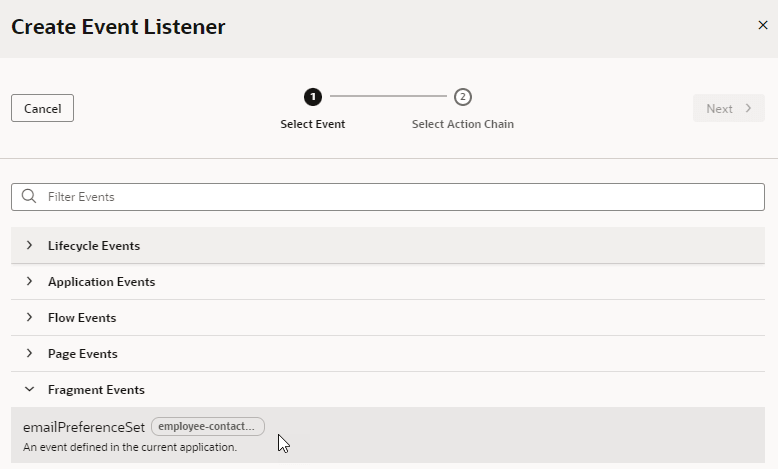Select the emailPreferenceSet event
The image size is (778, 469).
tap(84, 427)
